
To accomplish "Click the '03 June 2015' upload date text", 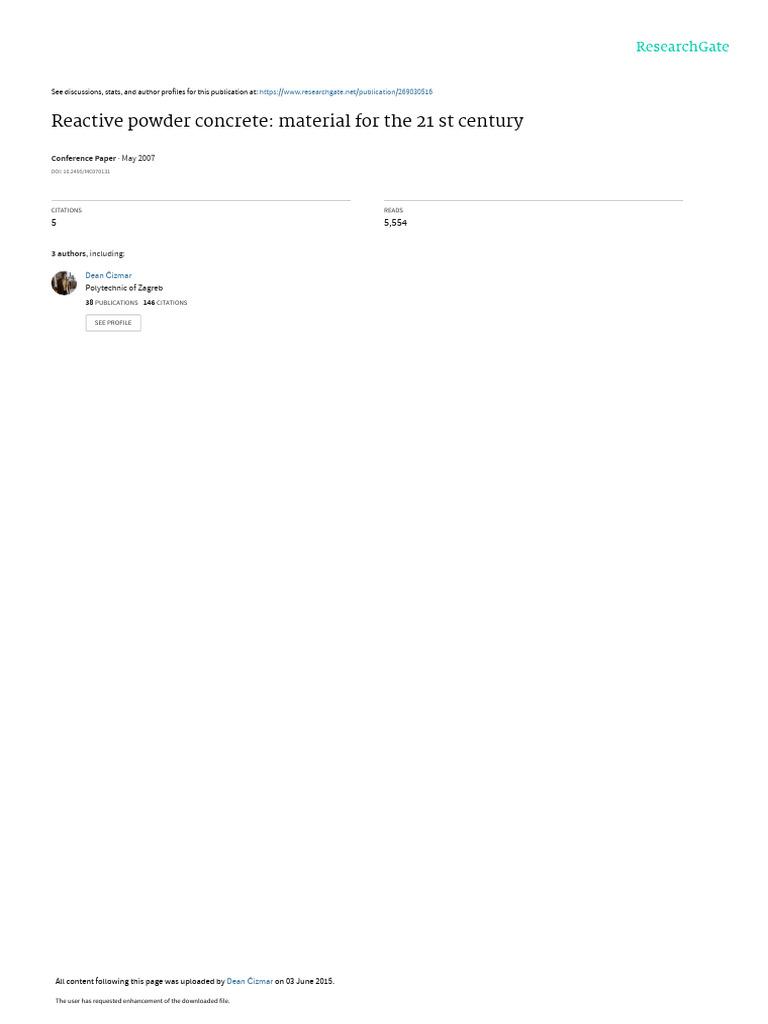I will [x=309, y=981].
